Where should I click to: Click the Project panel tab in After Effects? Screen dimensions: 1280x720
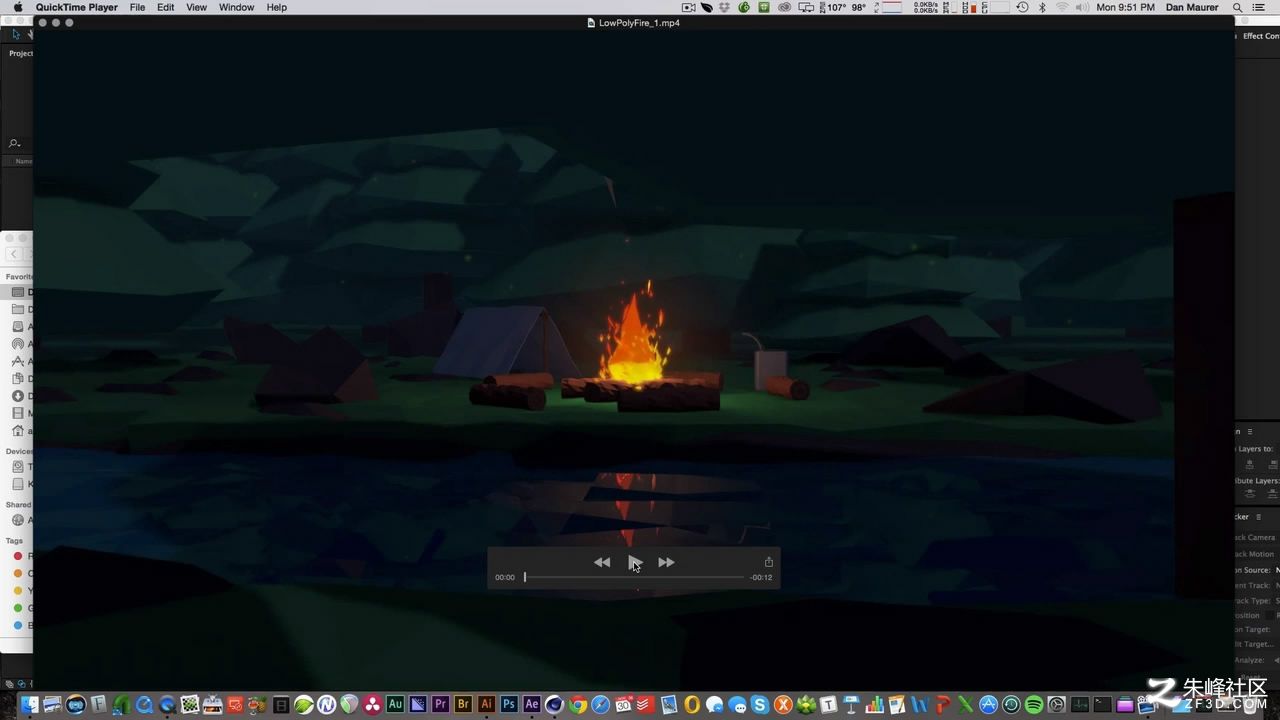(20, 53)
